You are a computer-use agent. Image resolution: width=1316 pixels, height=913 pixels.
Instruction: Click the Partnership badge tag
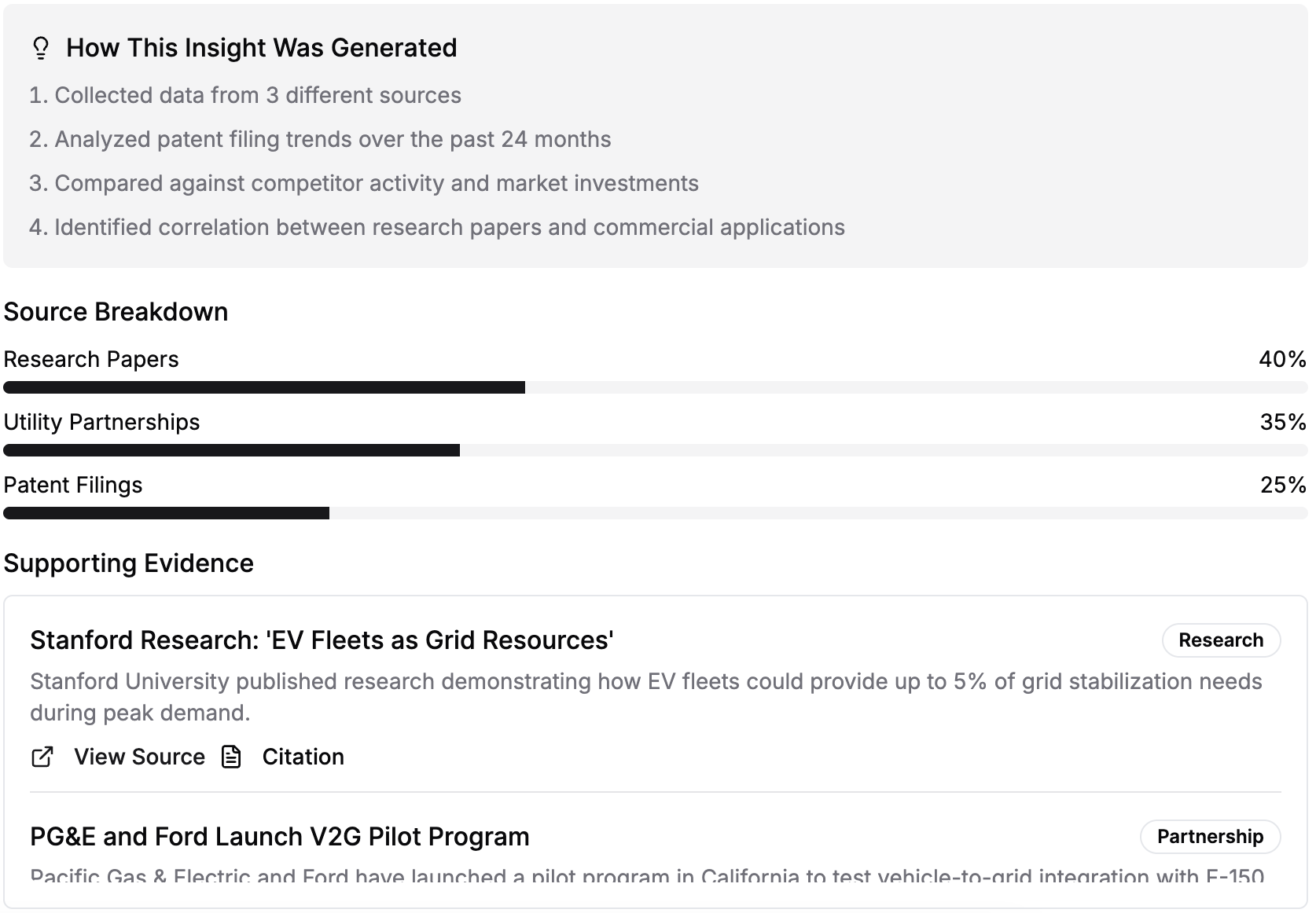[x=1209, y=837]
